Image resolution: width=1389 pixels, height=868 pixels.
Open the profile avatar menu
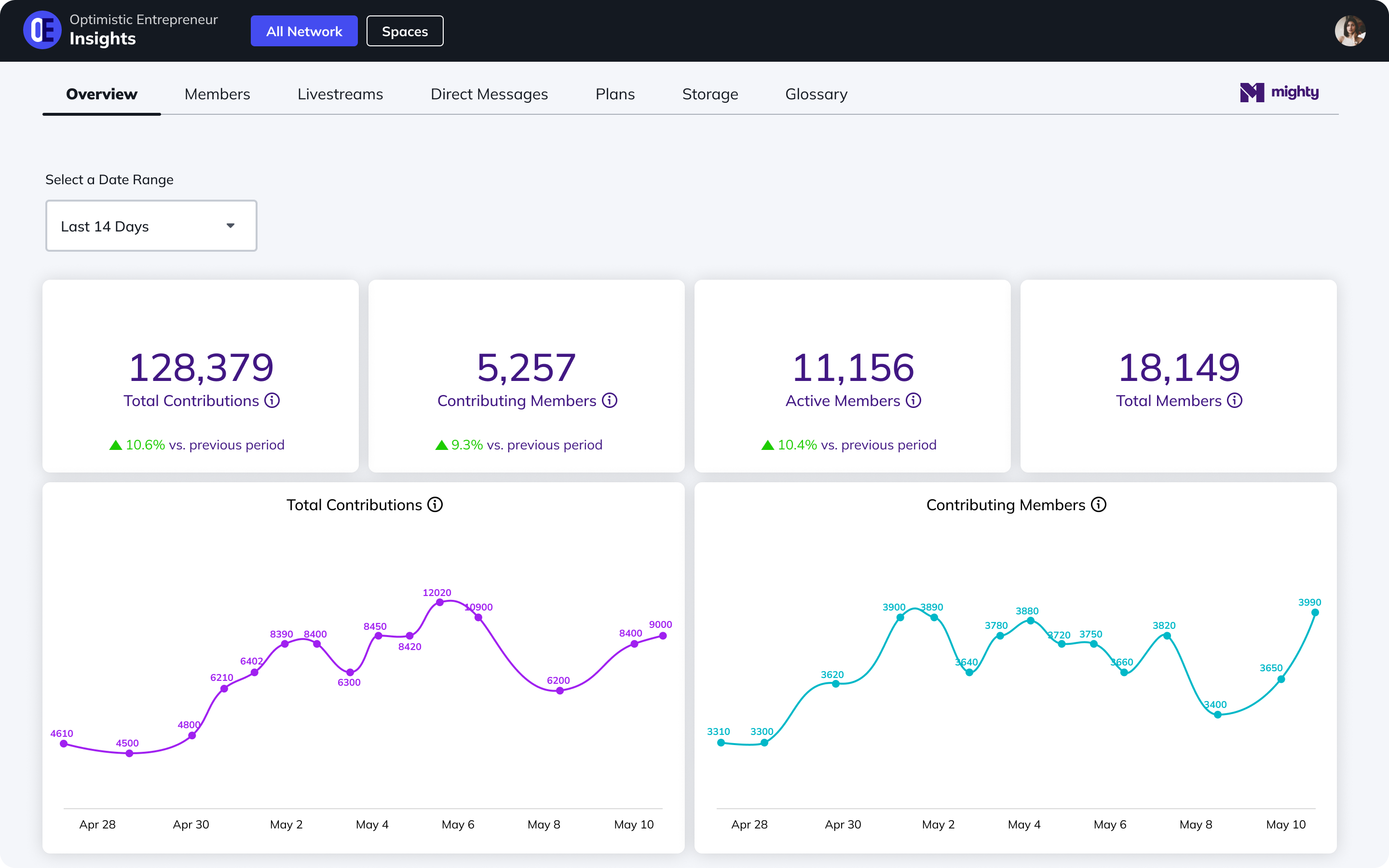click(x=1351, y=30)
